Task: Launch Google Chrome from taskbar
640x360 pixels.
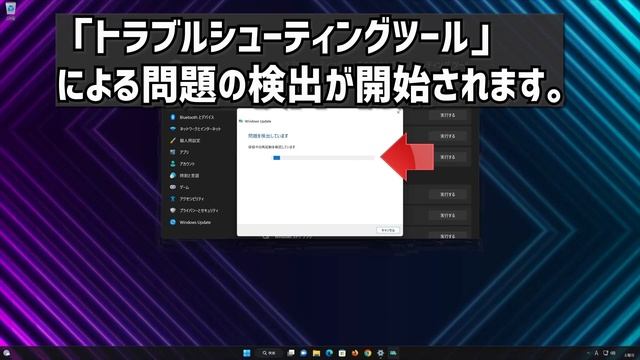Action: point(368,353)
